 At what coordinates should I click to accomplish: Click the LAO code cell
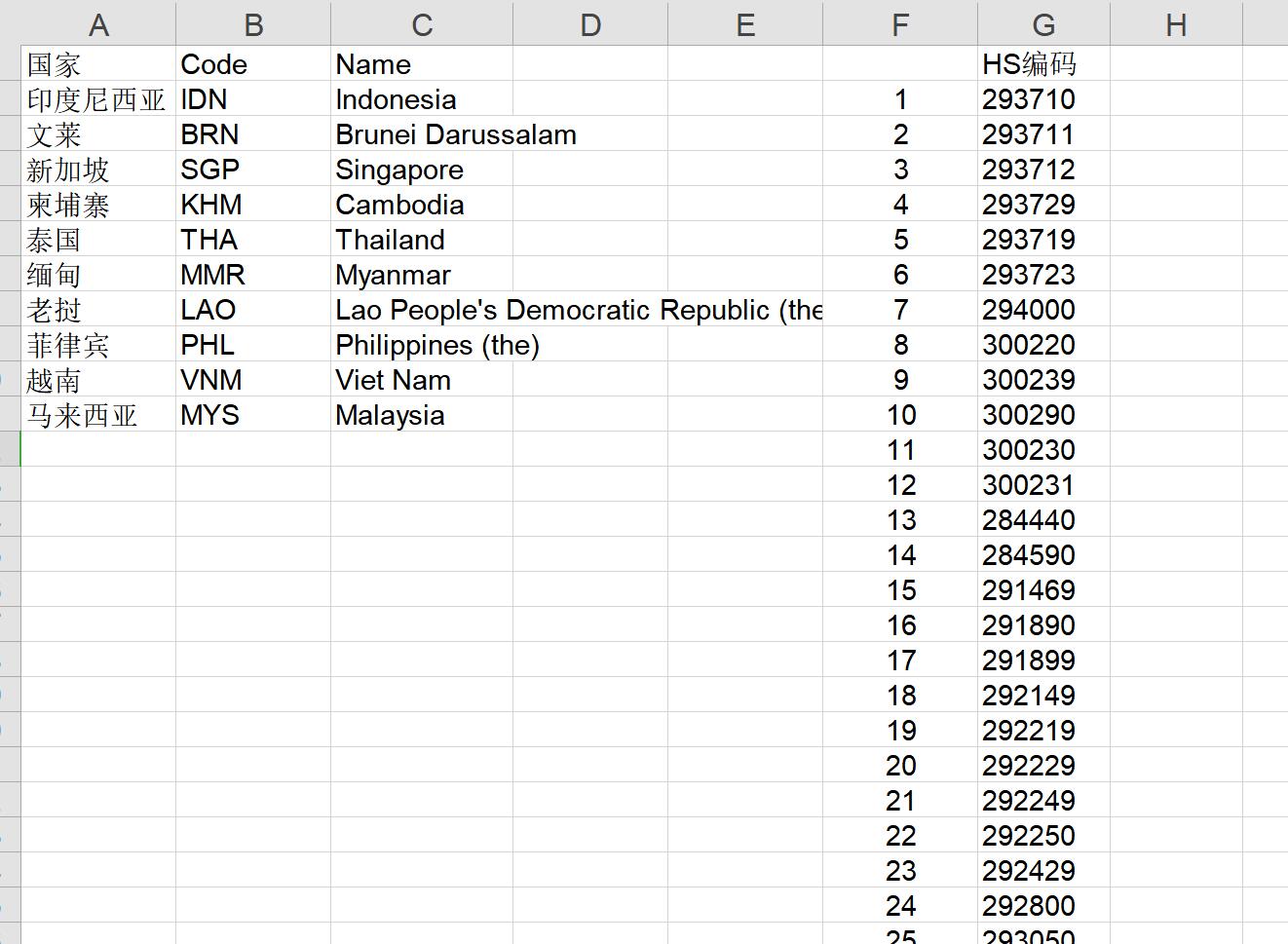pyautogui.click(x=253, y=309)
